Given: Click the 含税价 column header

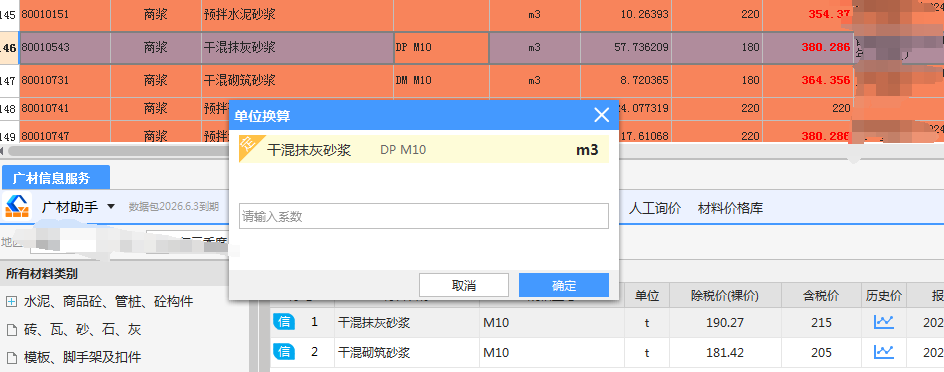Looking at the screenshot, I should point(821,296).
